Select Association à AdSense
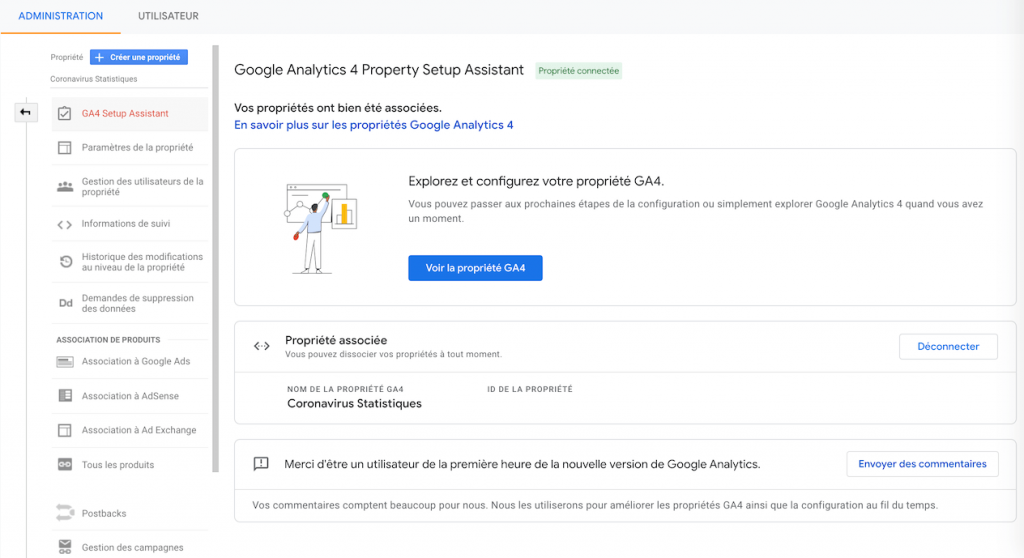This screenshot has width=1024, height=558. click(130, 396)
